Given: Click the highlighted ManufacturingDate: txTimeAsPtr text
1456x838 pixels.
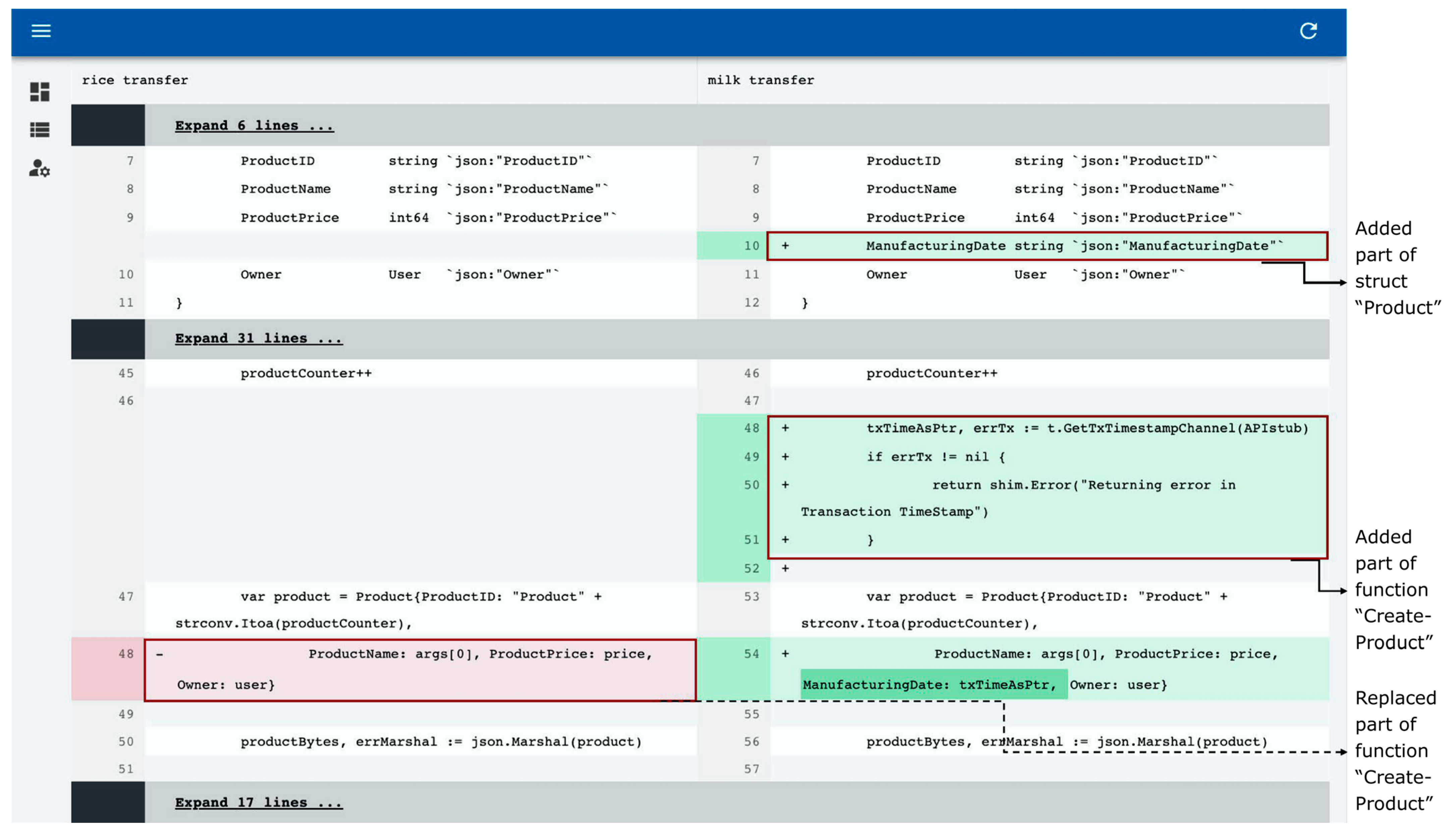Looking at the screenshot, I should [930, 685].
